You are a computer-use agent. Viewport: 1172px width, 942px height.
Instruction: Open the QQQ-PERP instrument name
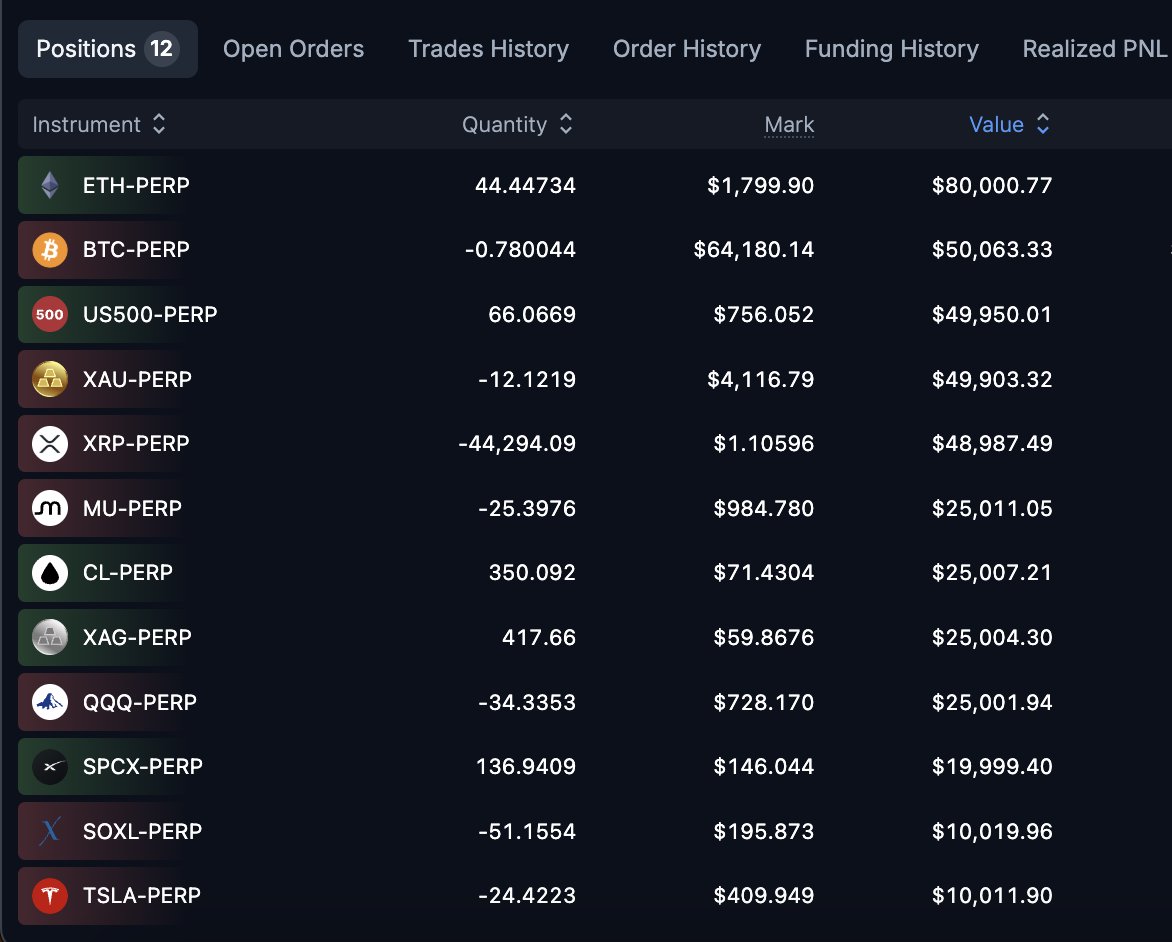coord(140,702)
